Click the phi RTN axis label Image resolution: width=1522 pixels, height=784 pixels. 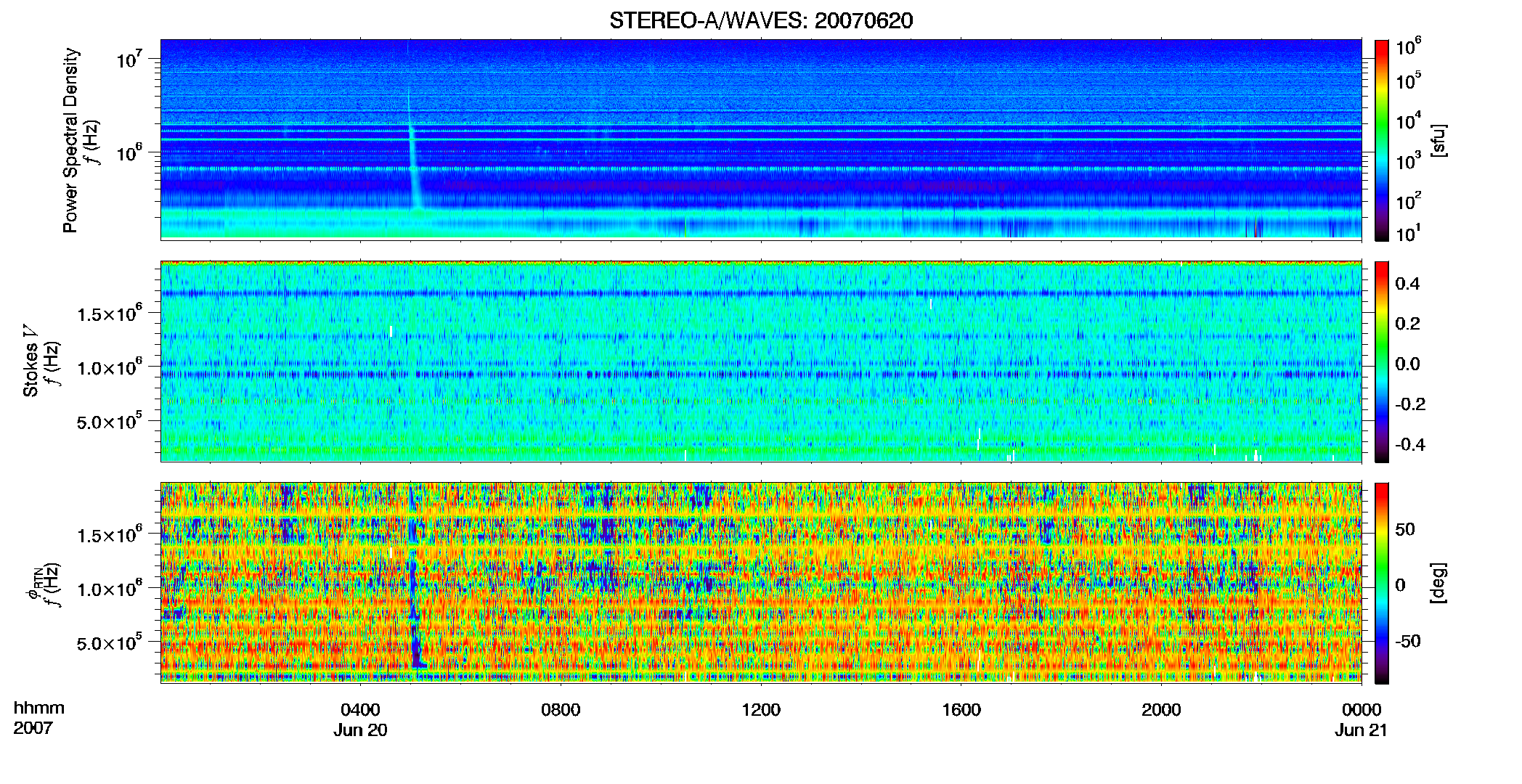click(x=34, y=584)
